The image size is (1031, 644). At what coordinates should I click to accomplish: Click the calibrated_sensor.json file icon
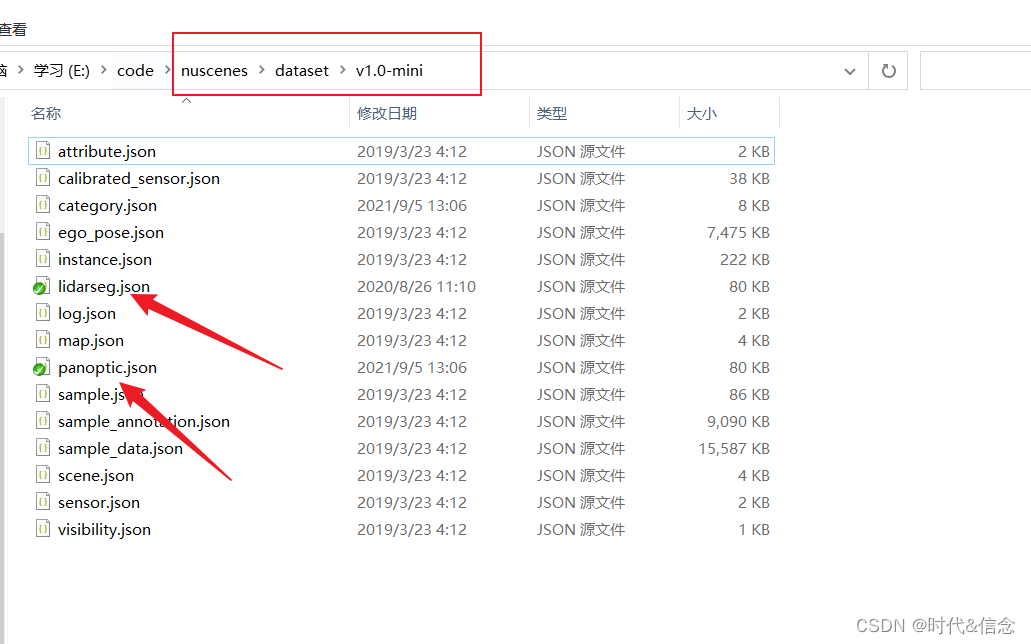click(x=43, y=178)
